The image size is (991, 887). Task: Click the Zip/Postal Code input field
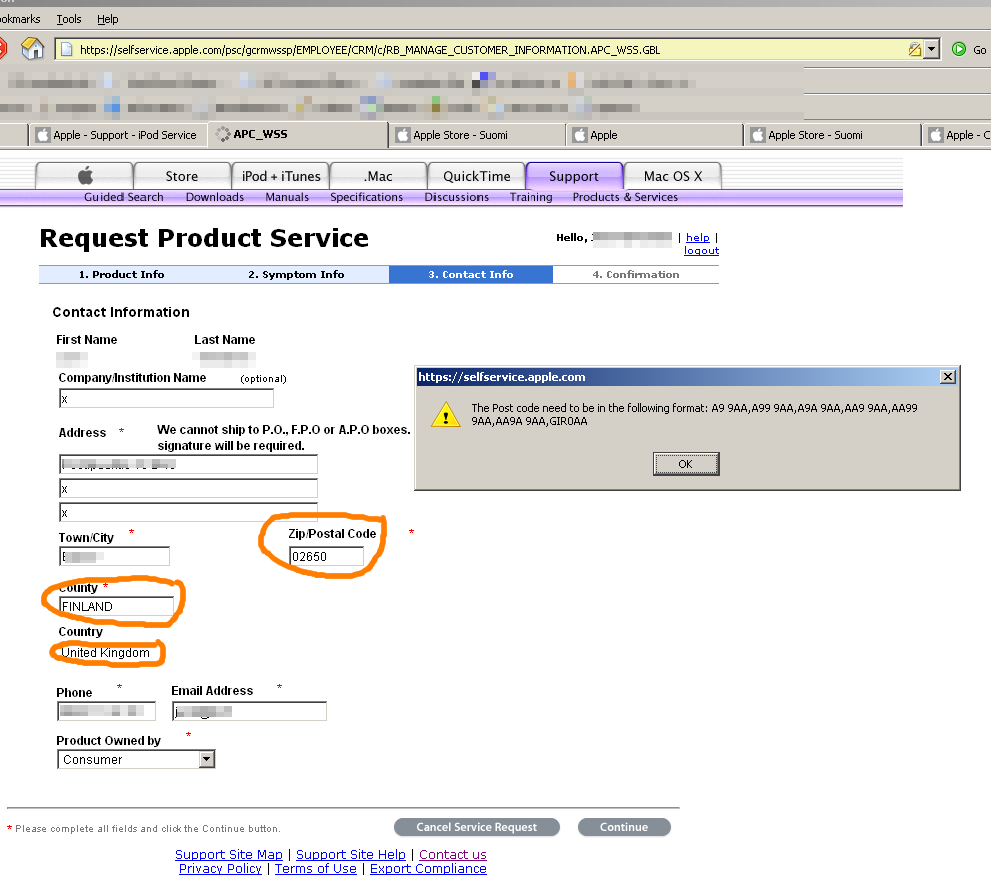tap(326, 556)
